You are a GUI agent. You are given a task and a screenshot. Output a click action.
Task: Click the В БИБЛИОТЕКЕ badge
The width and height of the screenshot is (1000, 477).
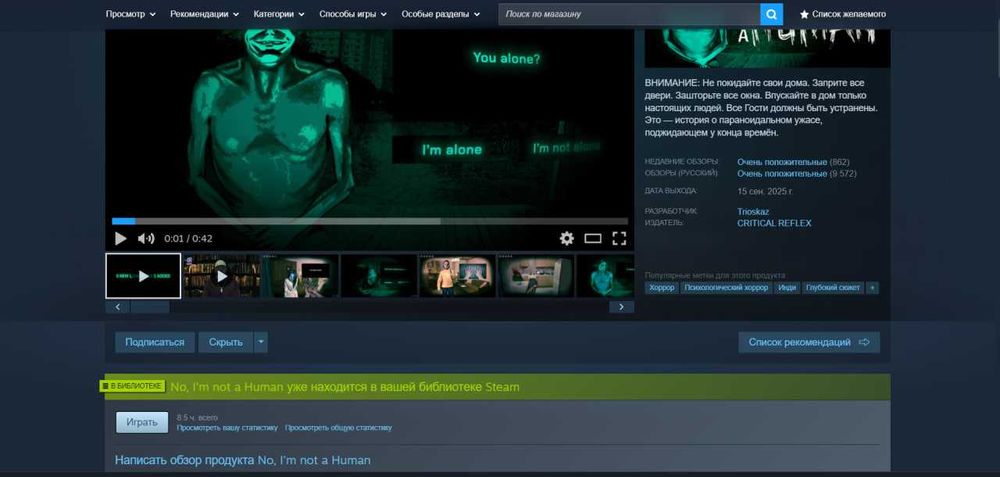click(x=133, y=386)
